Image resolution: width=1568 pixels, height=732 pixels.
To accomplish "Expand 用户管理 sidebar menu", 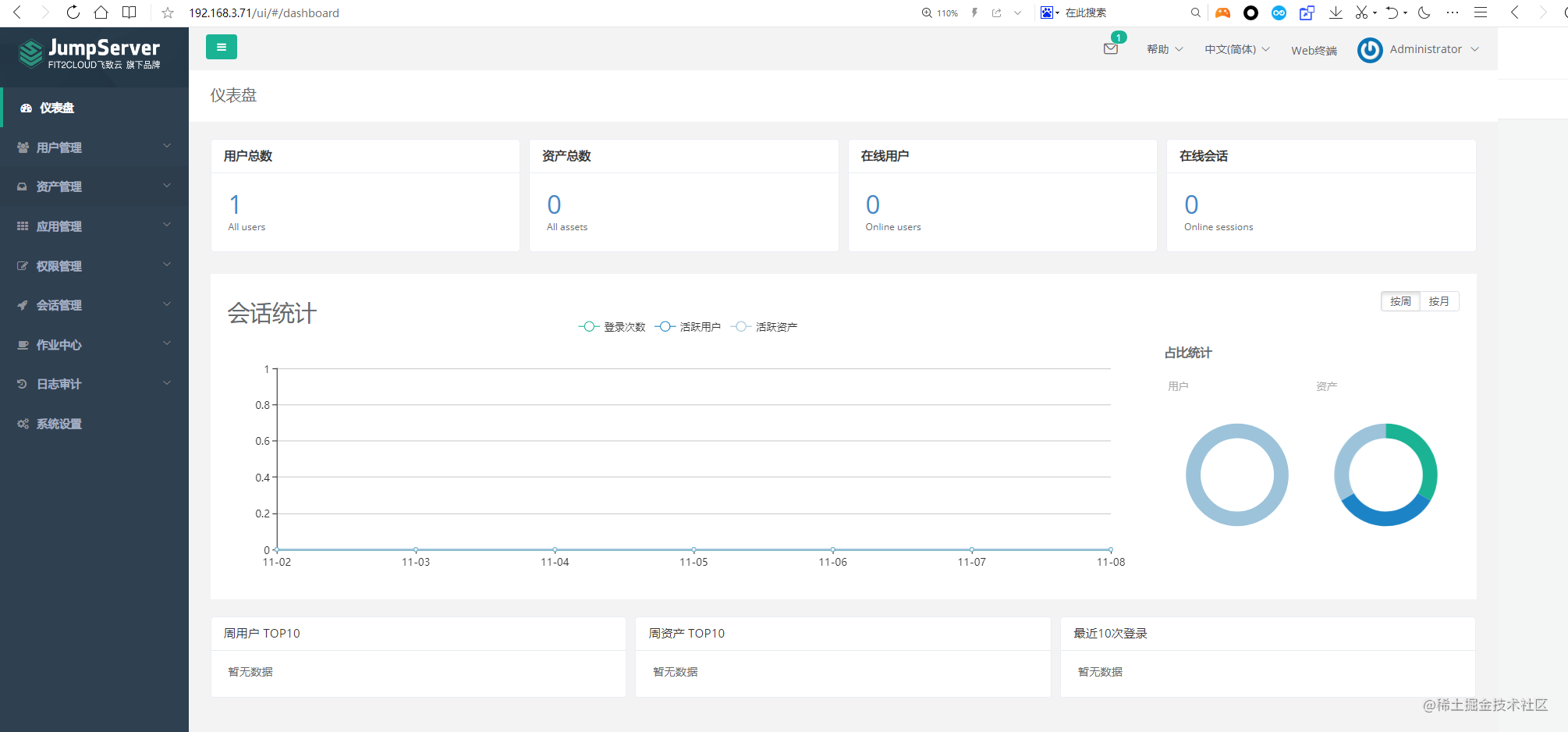I will pos(94,147).
